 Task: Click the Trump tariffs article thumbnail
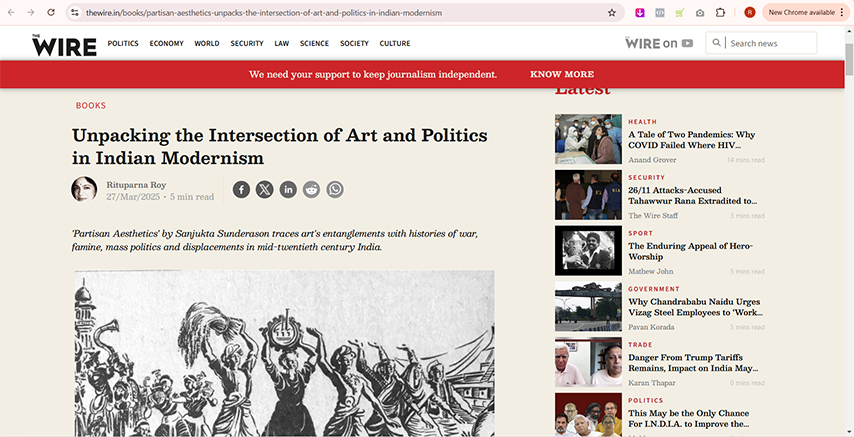point(588,362)
